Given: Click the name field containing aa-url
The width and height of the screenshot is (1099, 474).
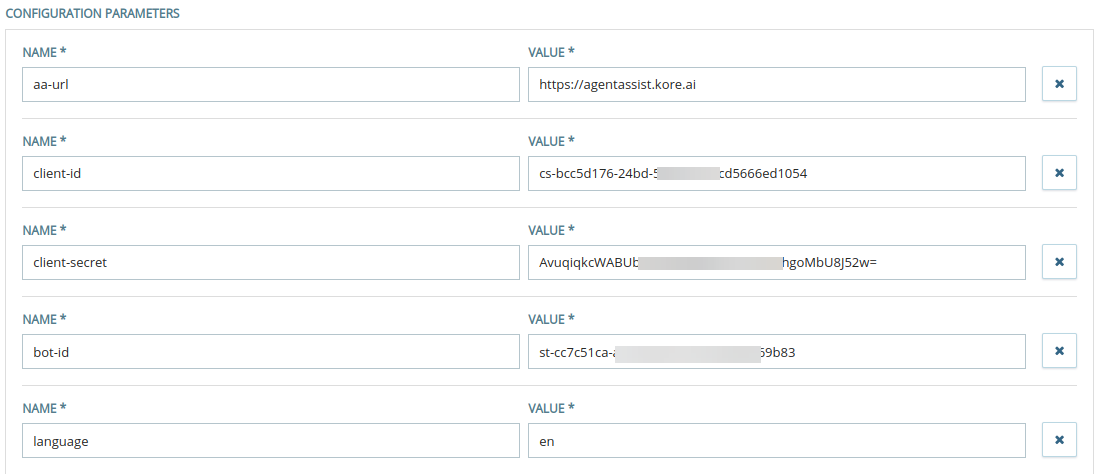Looking at the screenshot, I should click(264, 85).
